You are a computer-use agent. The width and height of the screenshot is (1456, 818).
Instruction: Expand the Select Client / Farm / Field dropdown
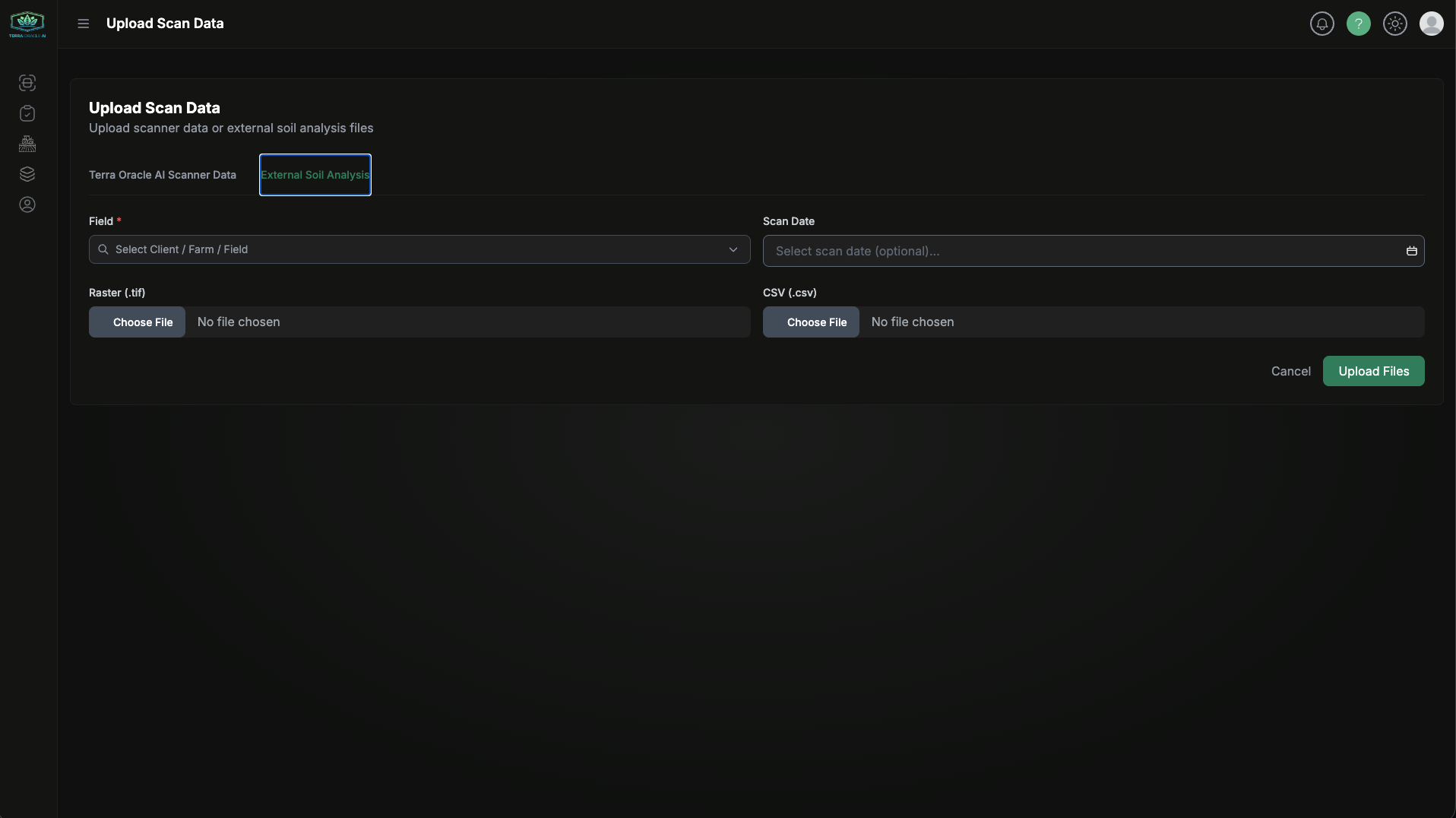(x=410, y=249)
